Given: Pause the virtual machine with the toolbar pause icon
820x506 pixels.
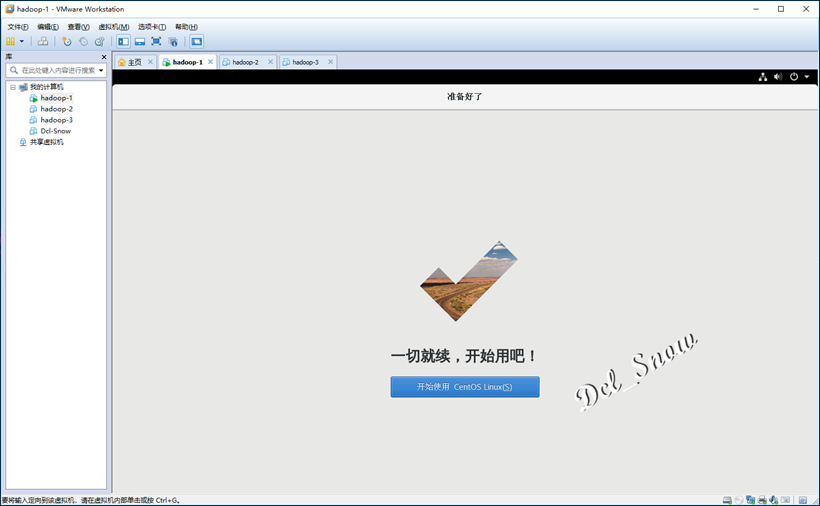Looking at the screenshot, I should pos(10,41).
